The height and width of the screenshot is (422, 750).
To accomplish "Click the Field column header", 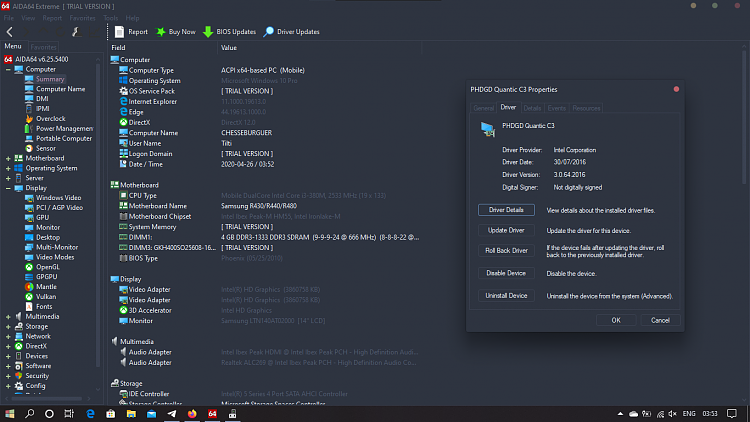I will 163,48.
